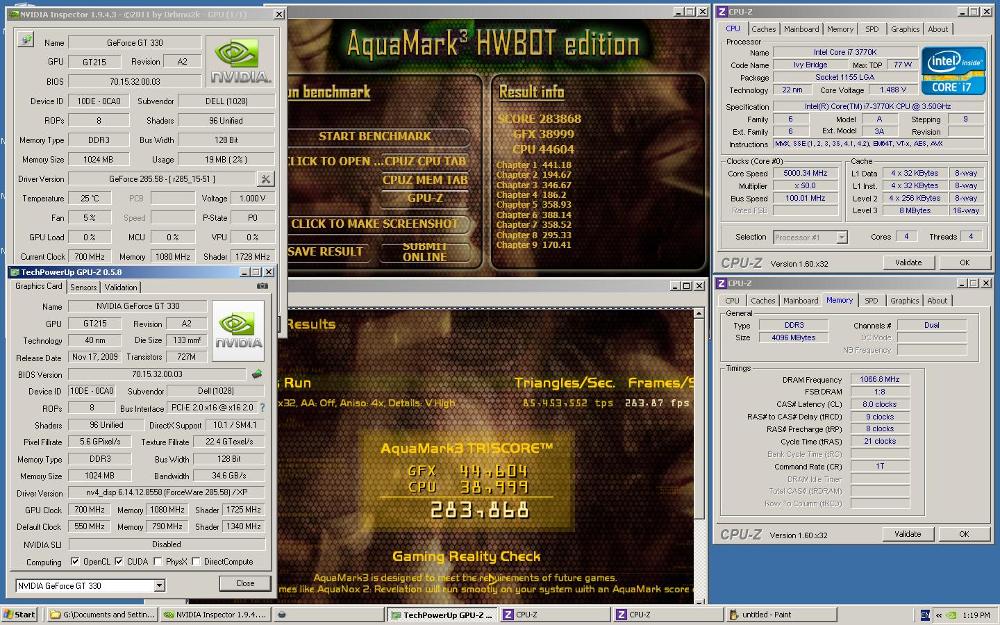Toggle the CUDA checkbox in GPU-Z

(x=119, y=562)
